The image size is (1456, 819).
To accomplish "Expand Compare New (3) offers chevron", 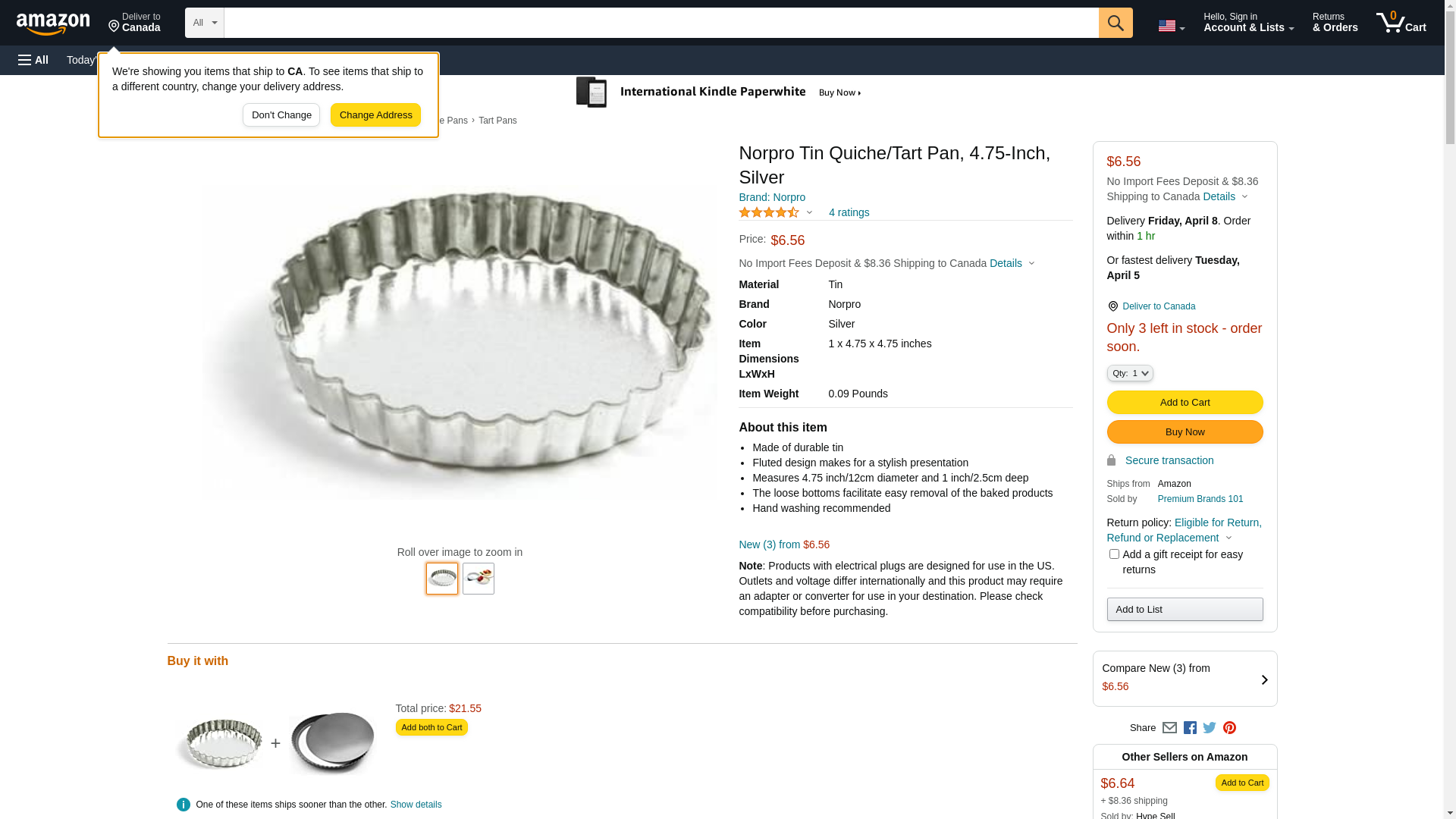I will coord(1264,679).
